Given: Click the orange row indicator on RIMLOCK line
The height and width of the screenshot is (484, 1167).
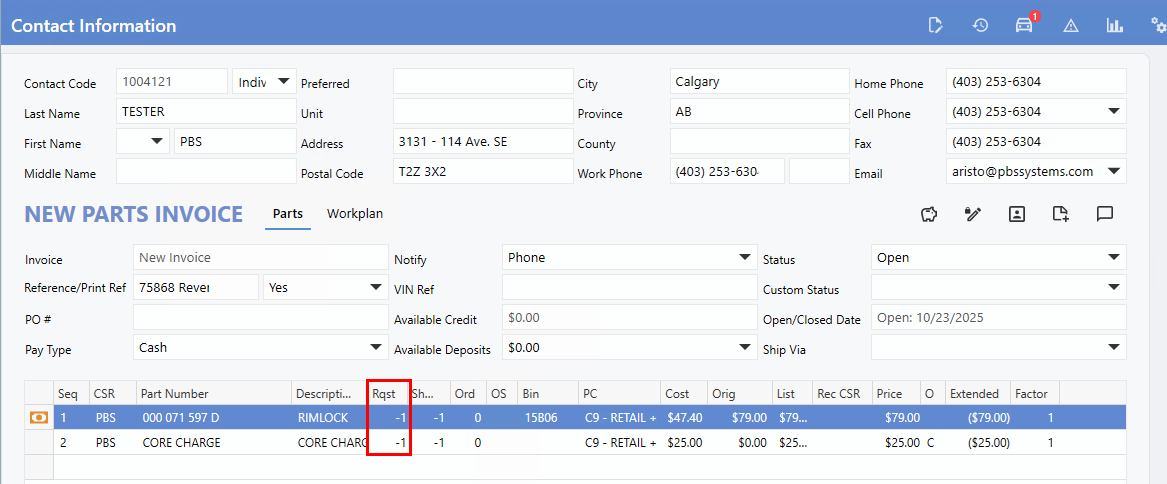Looking at the screenshot, I should coord(39,417).
